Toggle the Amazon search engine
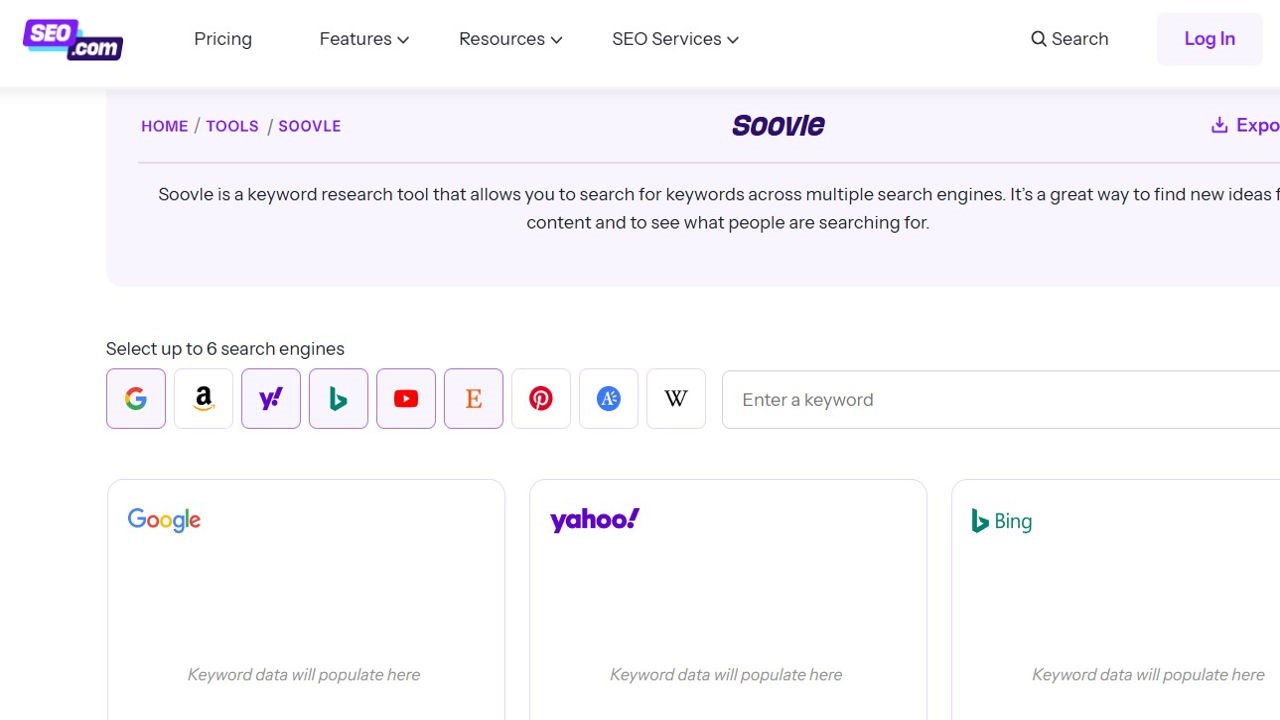The image size is (1280, 720). click(x=203, y=398)
